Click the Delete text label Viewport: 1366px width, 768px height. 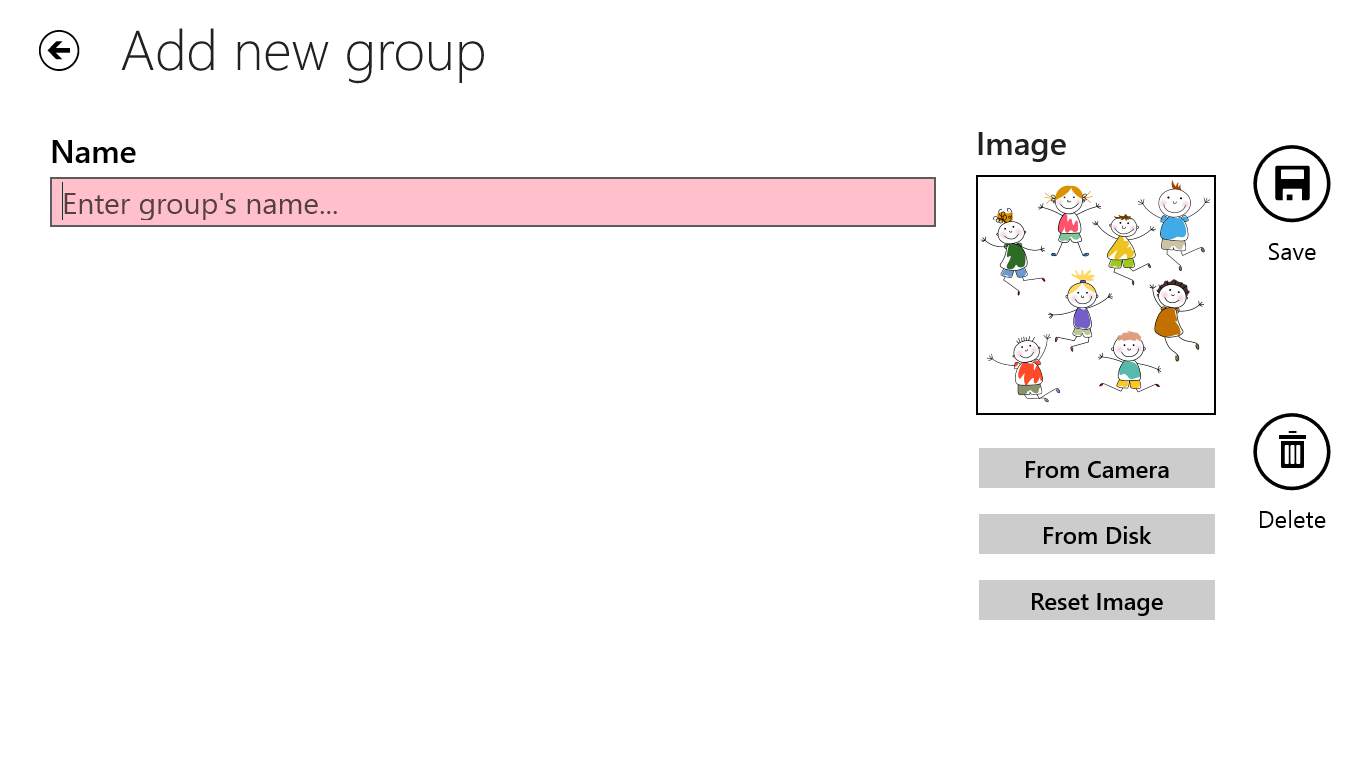pyautogui.click(x=1291, y=520)
